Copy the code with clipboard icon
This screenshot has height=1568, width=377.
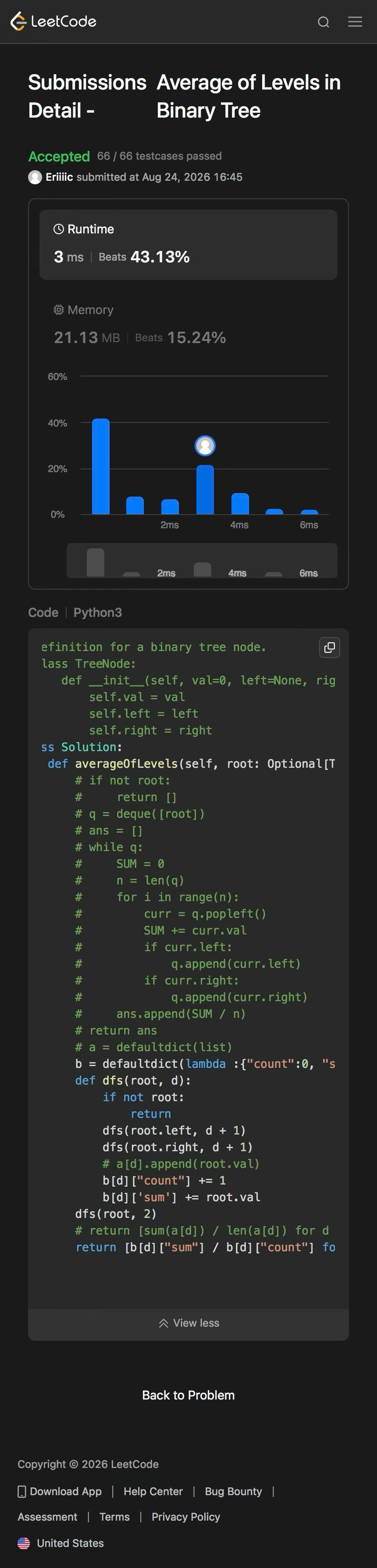coord(330,648)
